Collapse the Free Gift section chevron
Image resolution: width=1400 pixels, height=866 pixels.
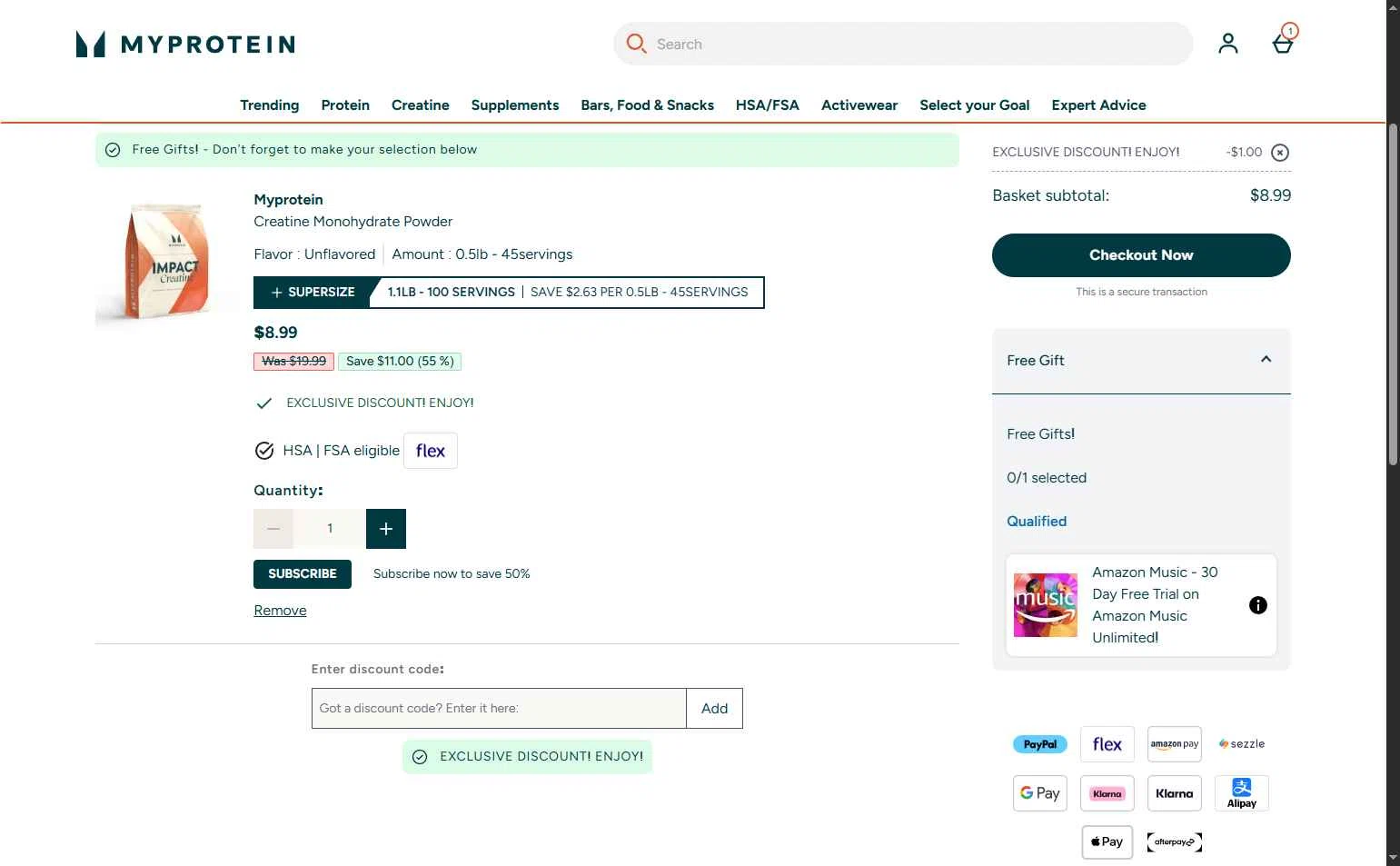pos(1266,360)
